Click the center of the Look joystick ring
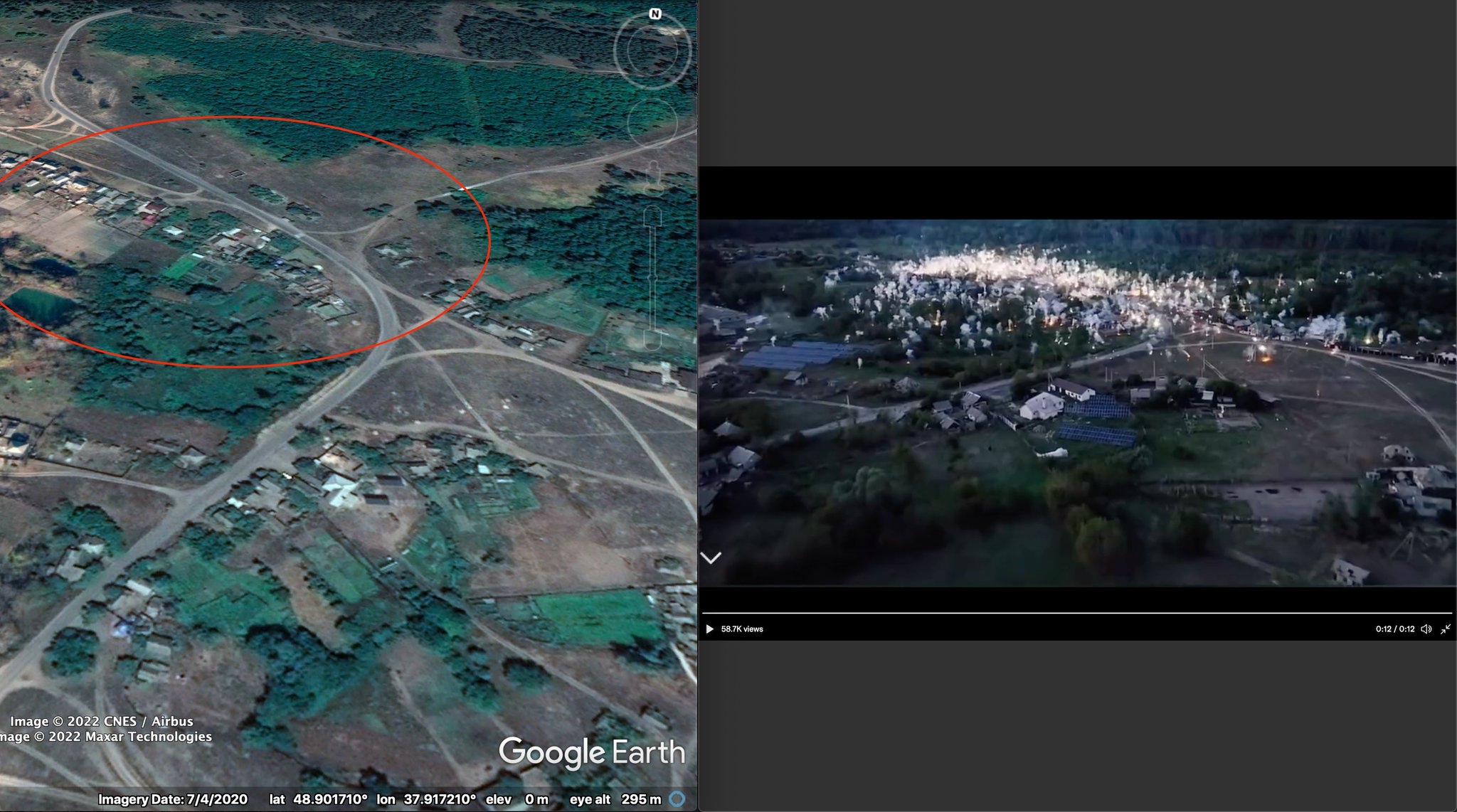 click(x=652, y=51)
